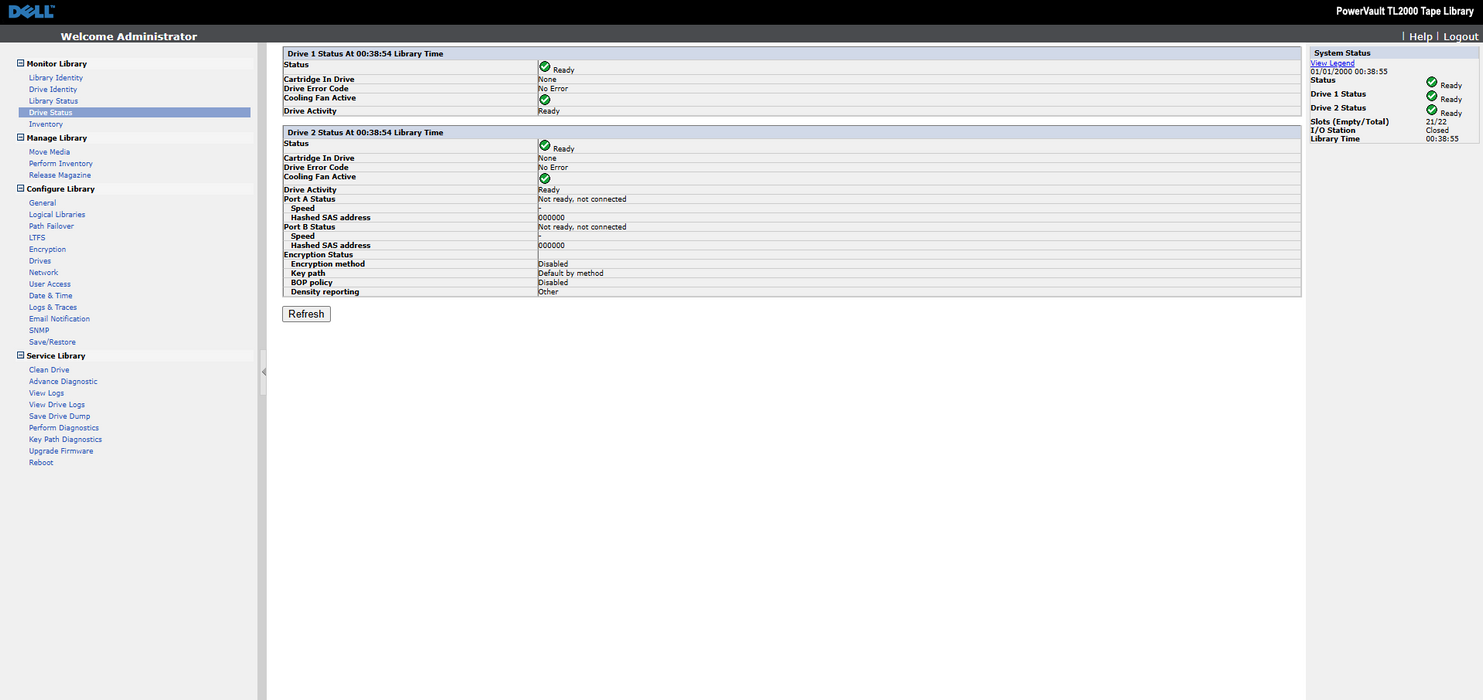Open Path Failover settings
1483x700 pixels.
tap(51, 226)
